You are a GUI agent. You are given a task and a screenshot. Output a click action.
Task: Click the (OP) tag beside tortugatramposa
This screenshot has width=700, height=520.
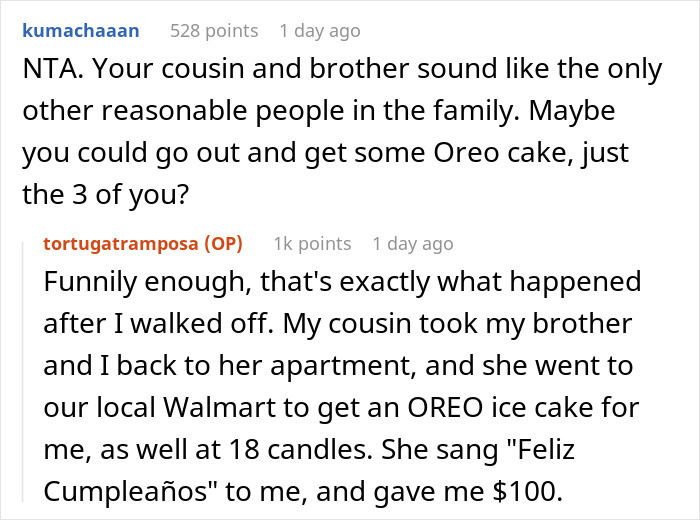224,244
